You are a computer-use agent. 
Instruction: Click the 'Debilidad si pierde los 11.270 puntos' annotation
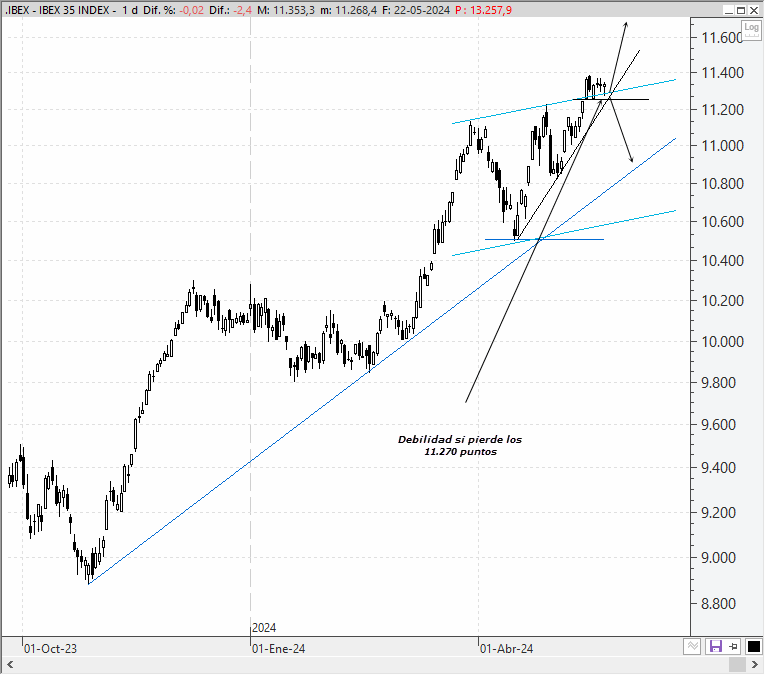(460, 445)
